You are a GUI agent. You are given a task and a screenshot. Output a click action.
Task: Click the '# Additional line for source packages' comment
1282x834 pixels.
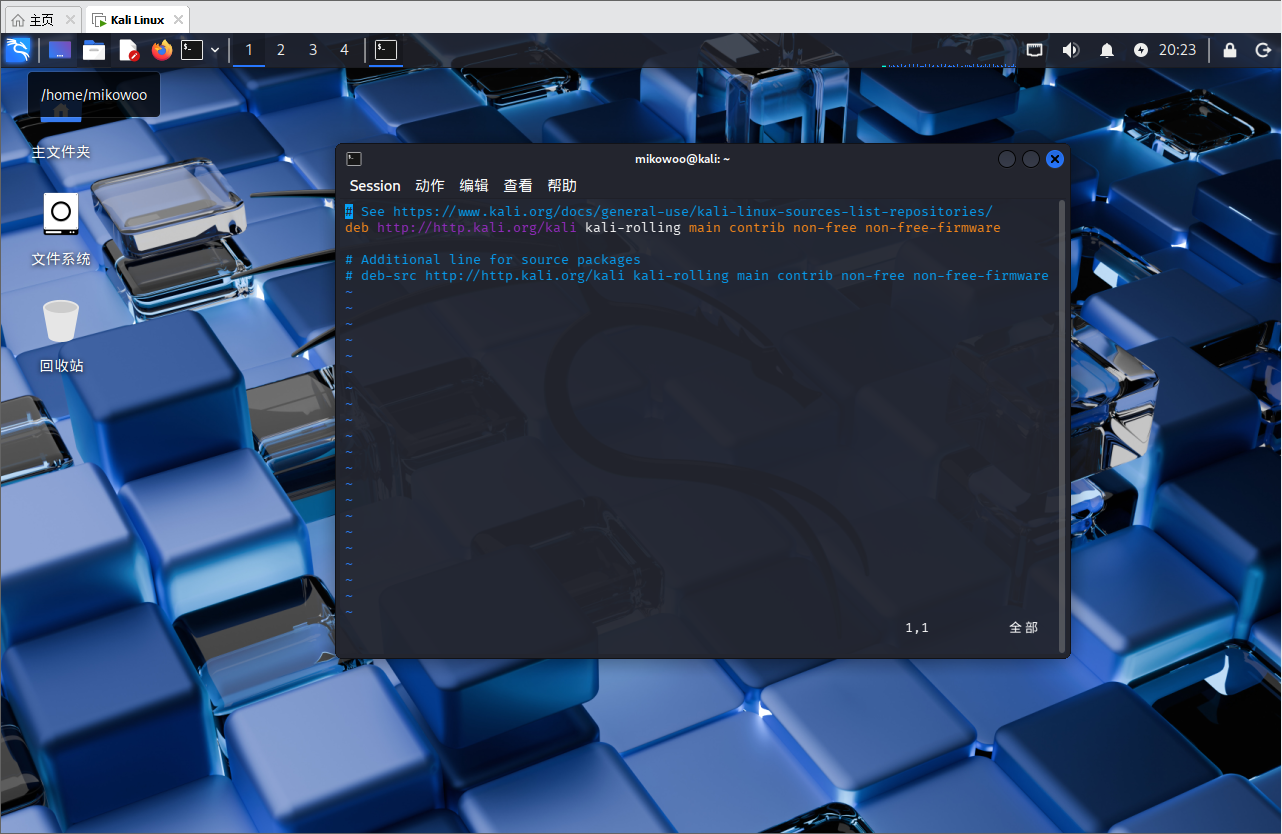point(493,260)
